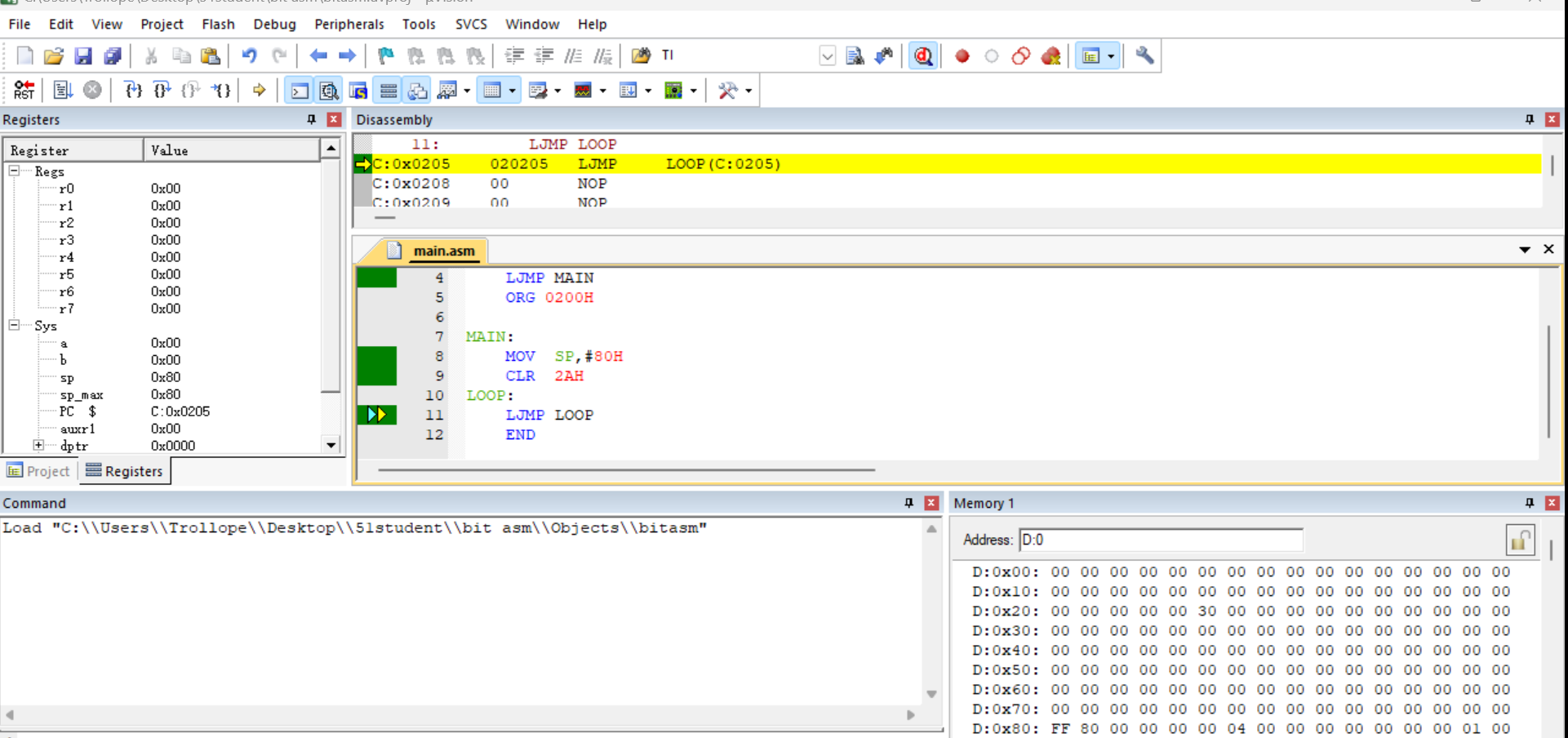
Task: Click the Registers panel vertical scrollbar thumb
Action: pos(331,276)
